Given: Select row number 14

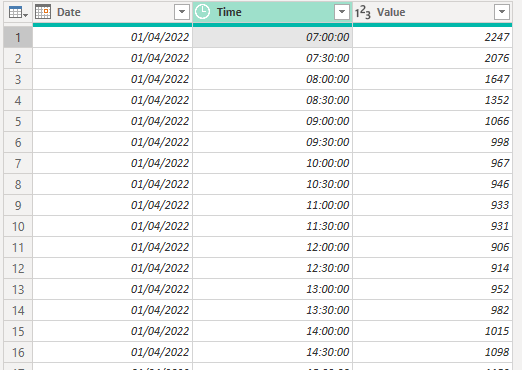Looking at the screenshot, I should (18, 310).
